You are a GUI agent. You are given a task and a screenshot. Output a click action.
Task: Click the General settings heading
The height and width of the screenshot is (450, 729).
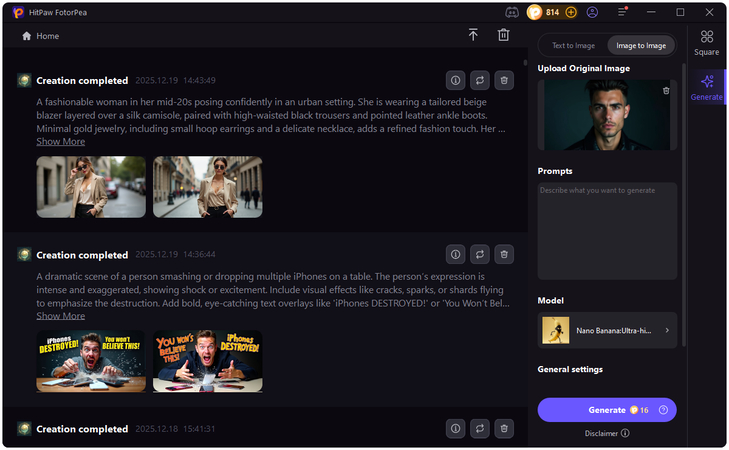pyautogui.click(x=570, y=369)
